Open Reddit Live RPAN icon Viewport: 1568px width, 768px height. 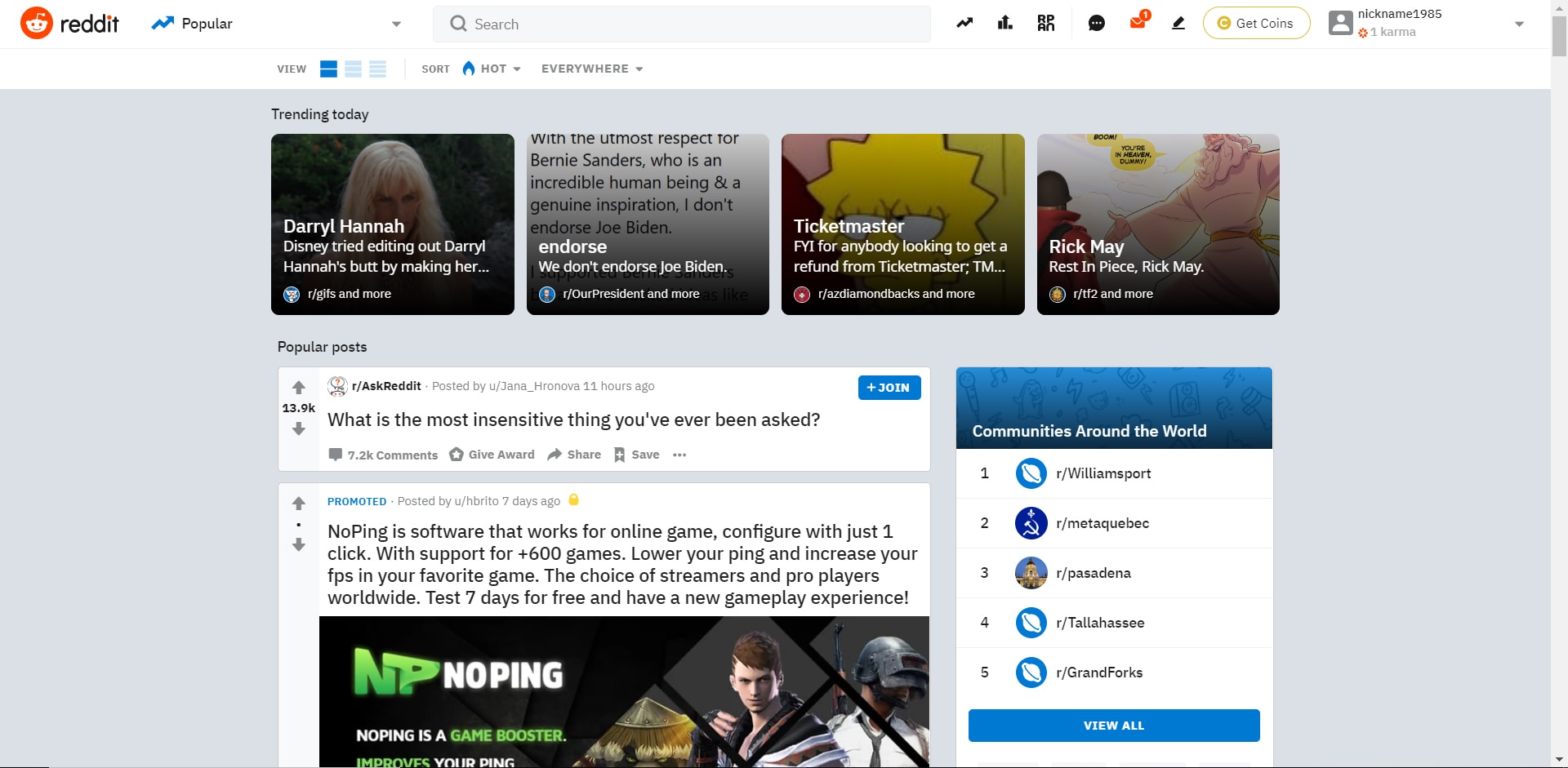[x=1046, y=24]
